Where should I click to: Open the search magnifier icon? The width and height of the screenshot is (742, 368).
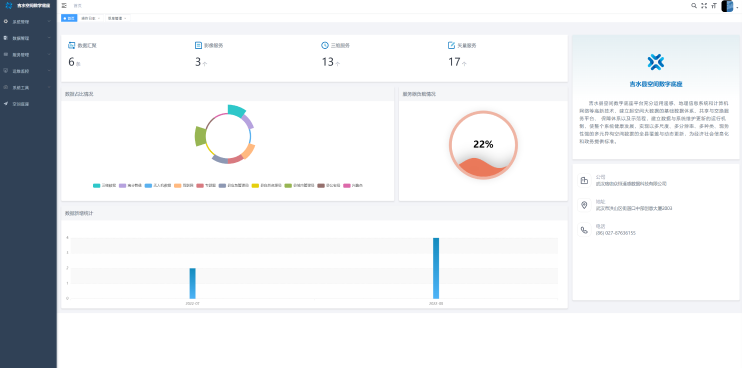tap(694, 6)
